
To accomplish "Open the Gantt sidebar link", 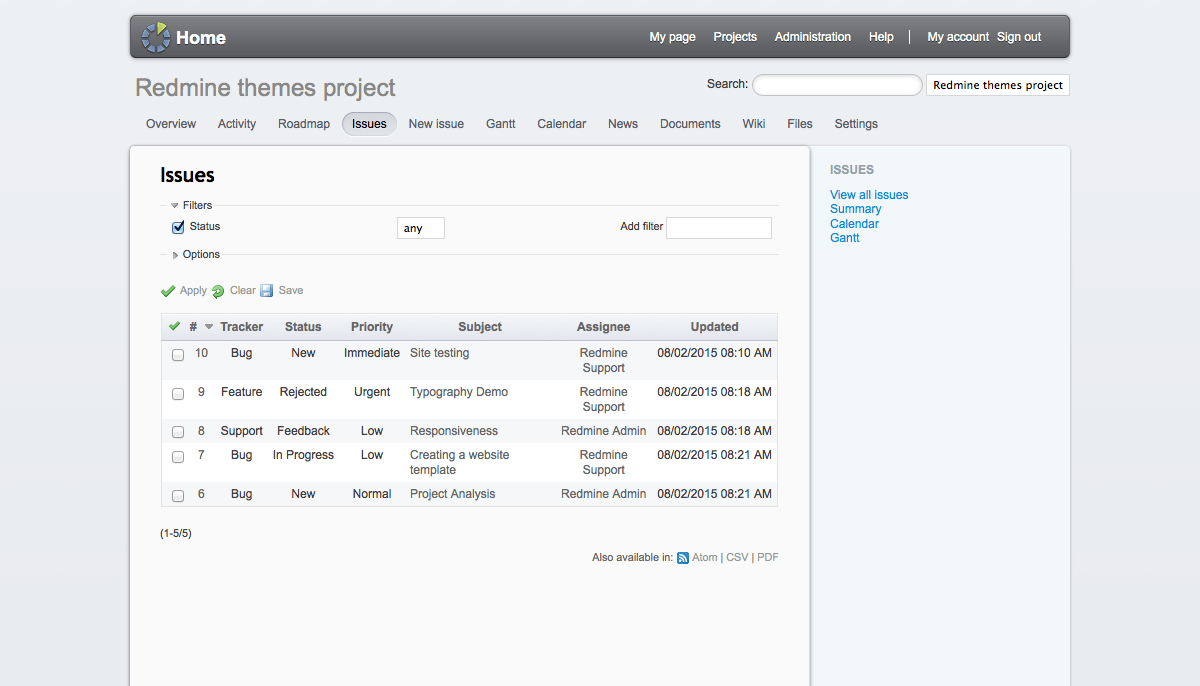I will (x=845, y=238).
